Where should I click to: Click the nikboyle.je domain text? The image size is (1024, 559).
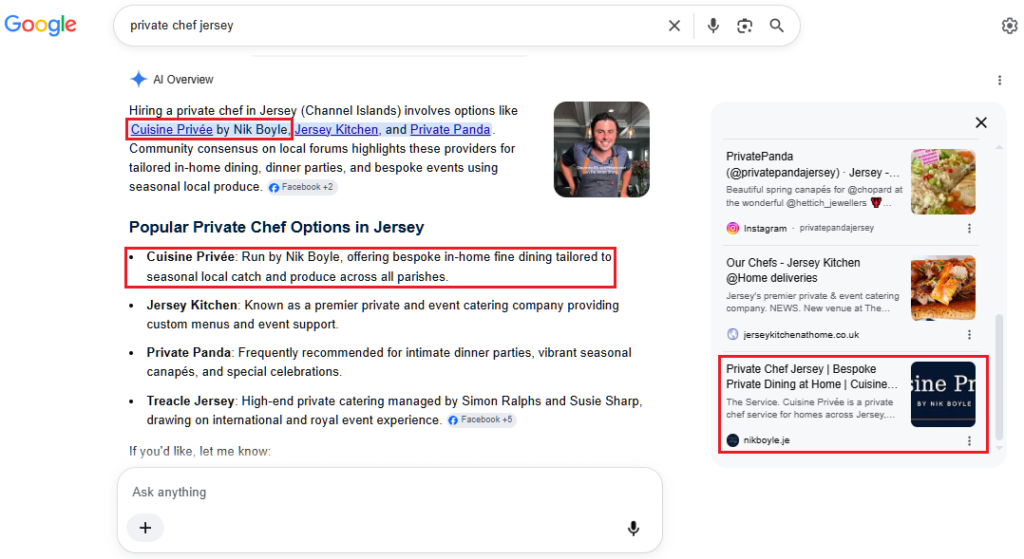[x=766, y=440]
